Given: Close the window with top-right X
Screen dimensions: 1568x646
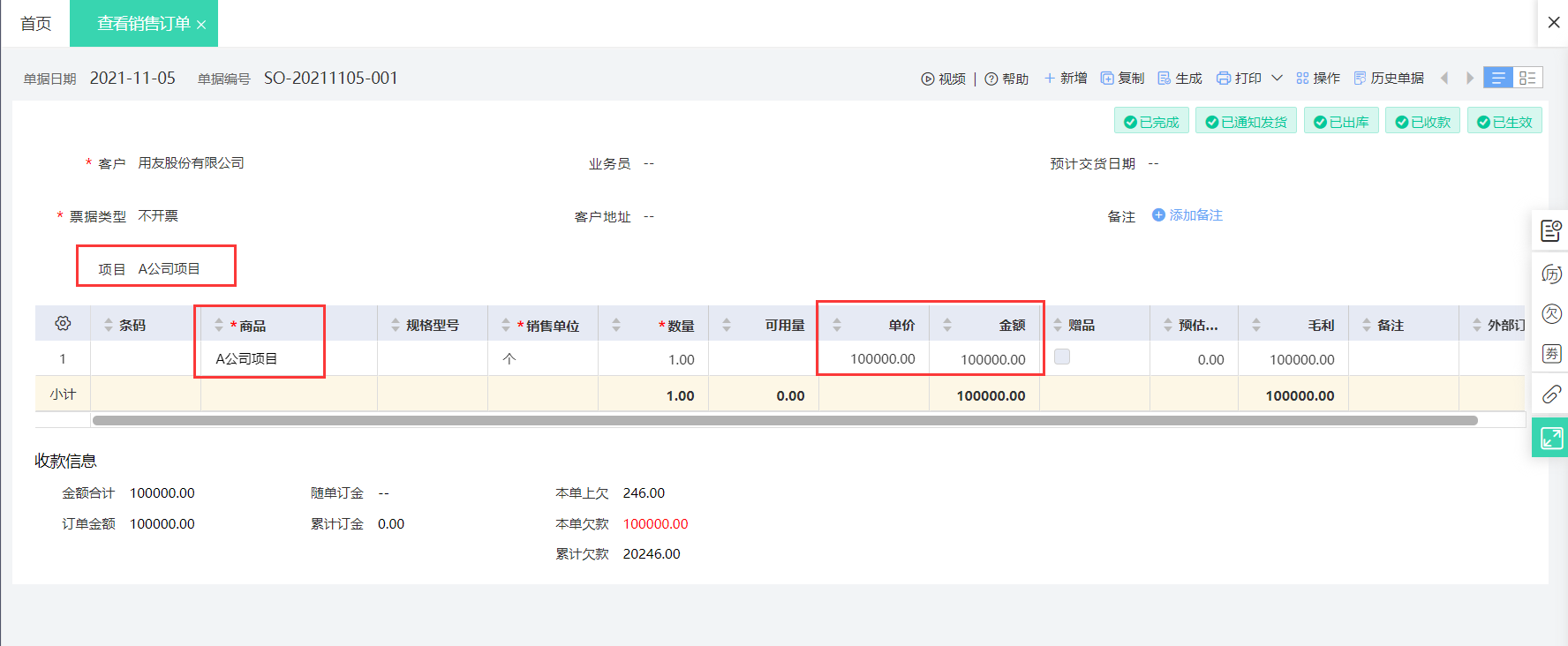Looking at the screenshot, I should tap(1554, 22).
